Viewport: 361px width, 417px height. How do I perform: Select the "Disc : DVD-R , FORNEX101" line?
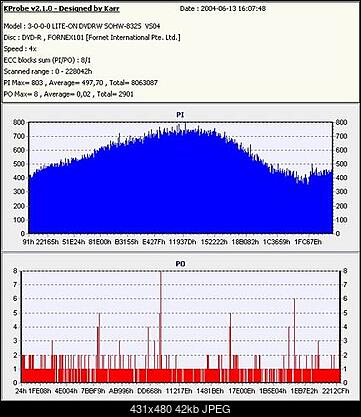pos(92,38)
